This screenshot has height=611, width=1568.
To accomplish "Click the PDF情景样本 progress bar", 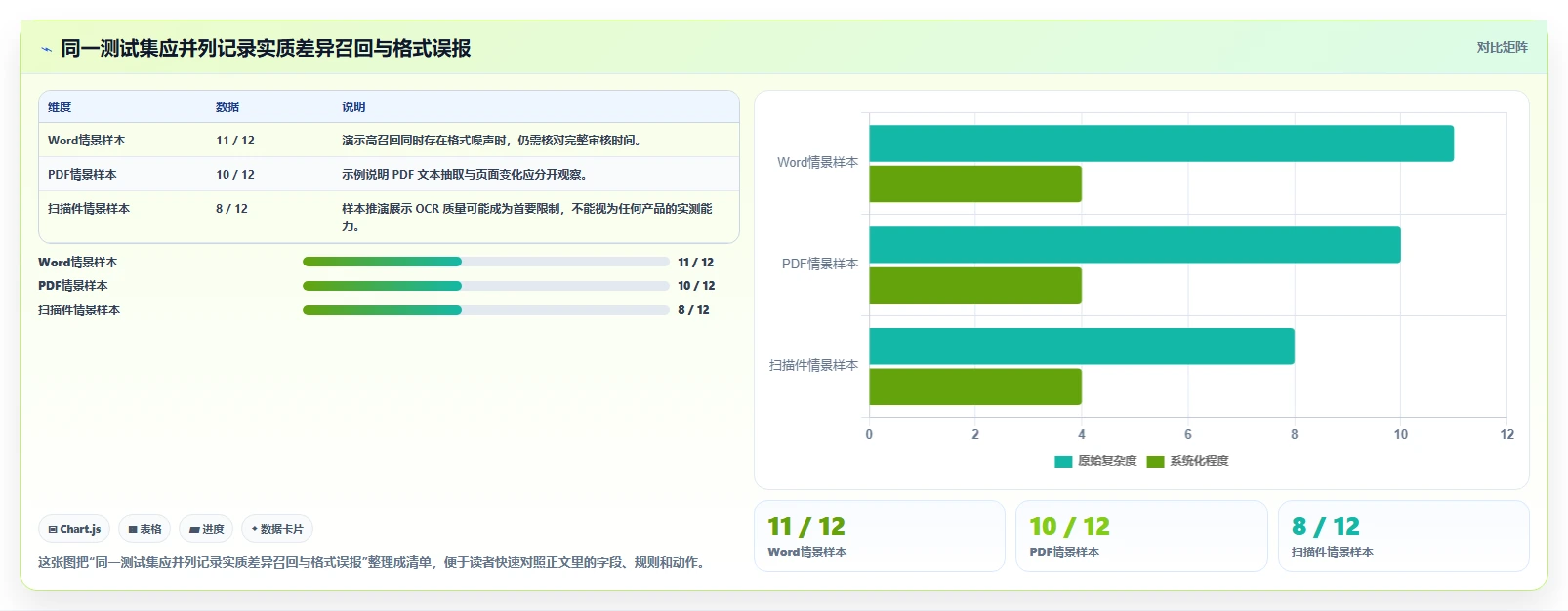I will tap(485, 286).
